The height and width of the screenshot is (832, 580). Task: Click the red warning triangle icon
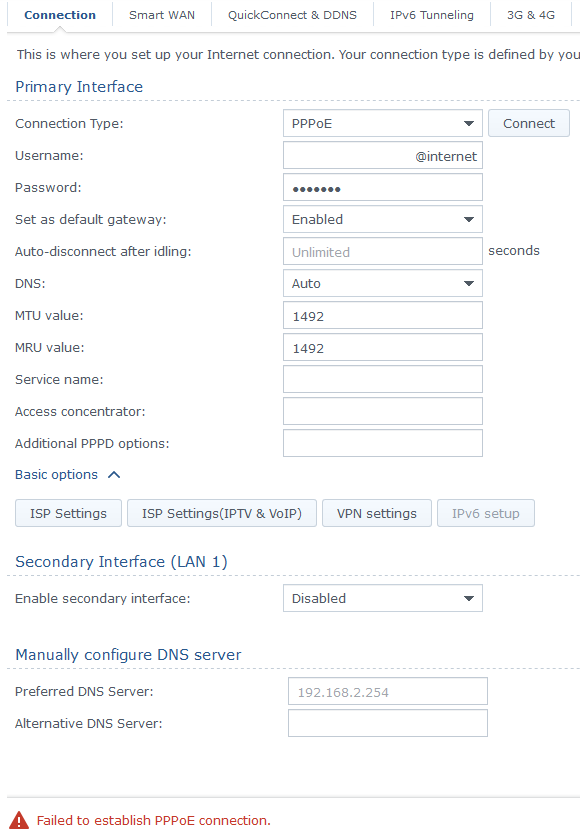click(x=19, y=820)
